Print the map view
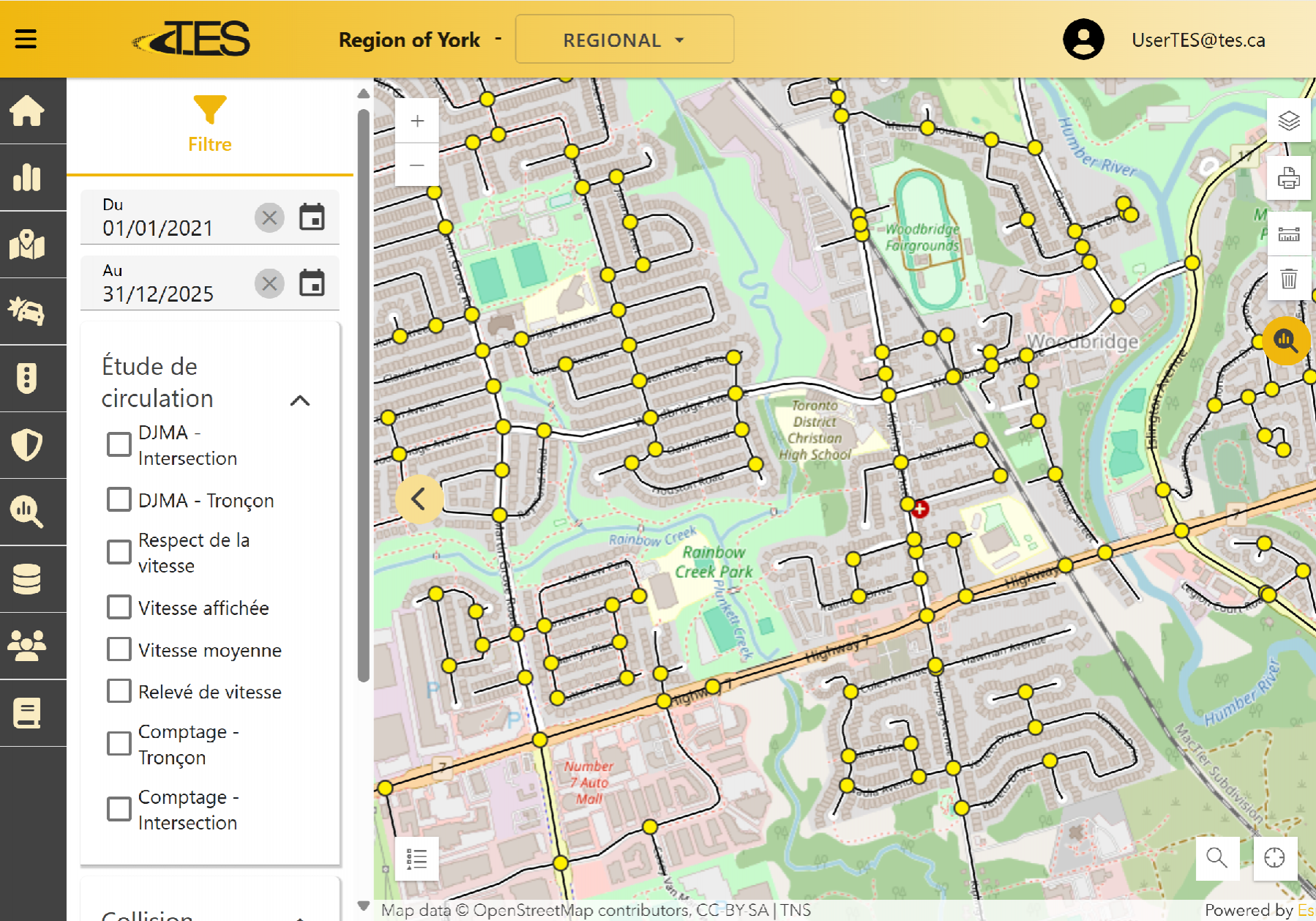 (1289, 178)
